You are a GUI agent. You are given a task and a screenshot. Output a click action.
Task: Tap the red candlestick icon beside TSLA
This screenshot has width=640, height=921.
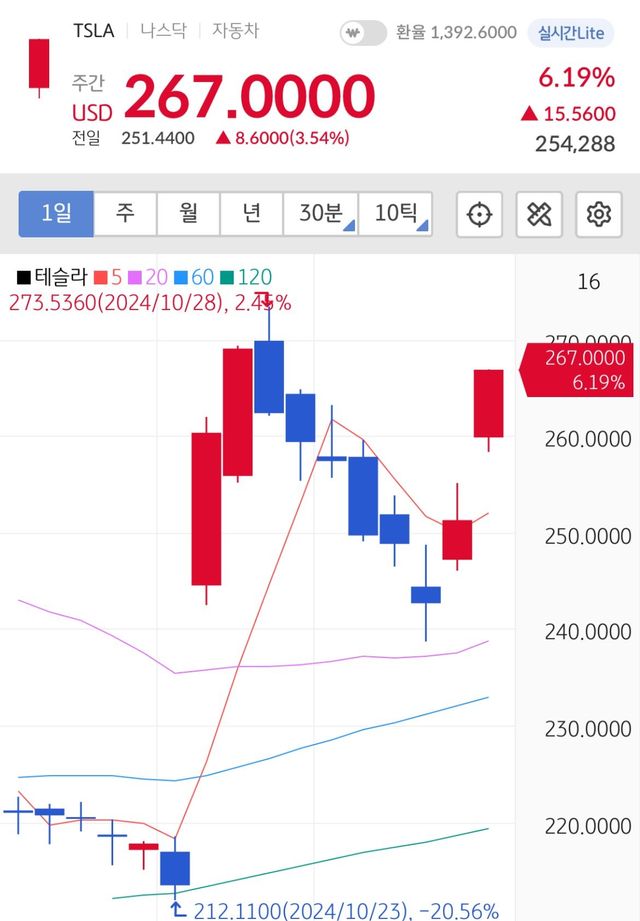tap(39, 66)
